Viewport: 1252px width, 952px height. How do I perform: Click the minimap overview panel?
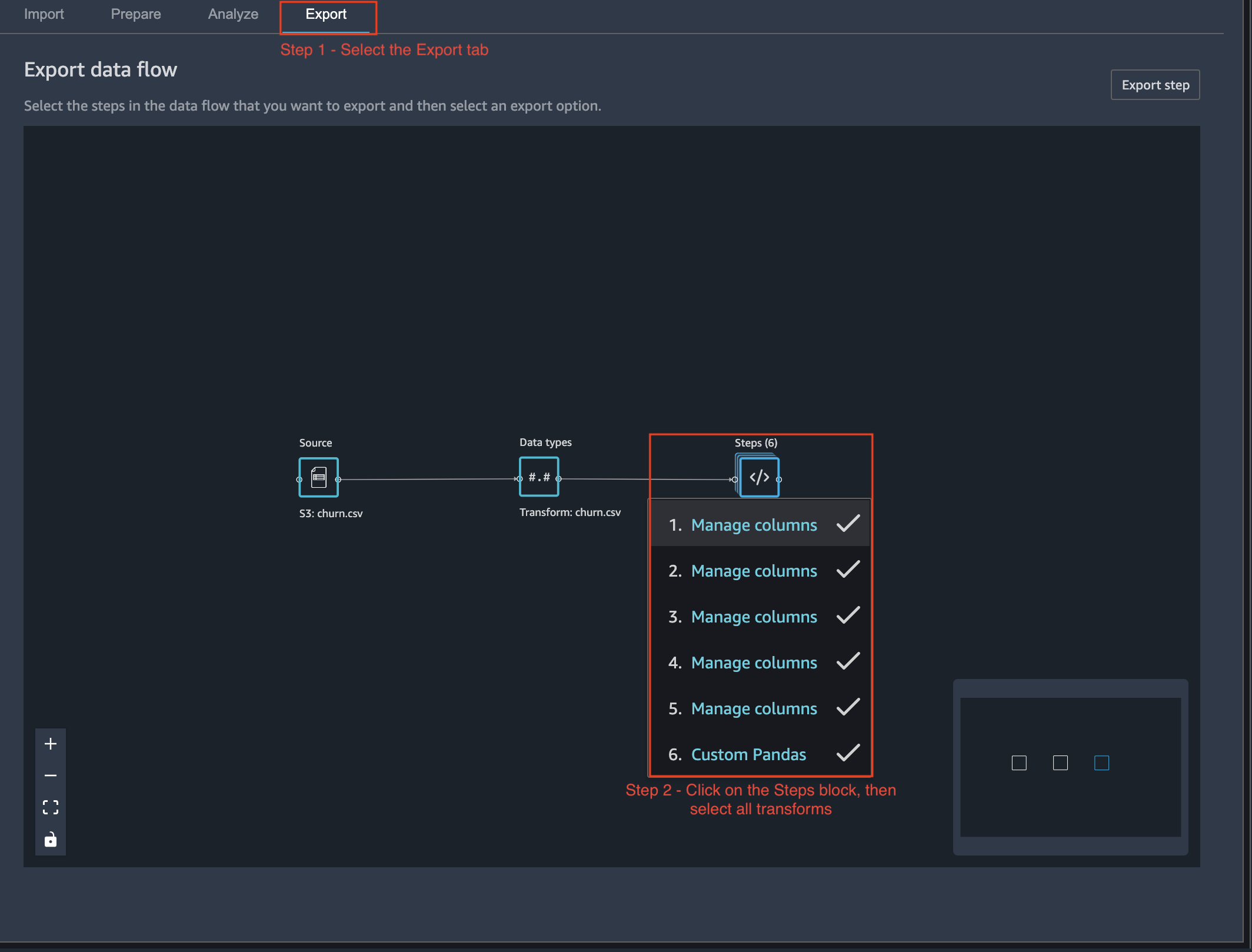[1070, 767]
